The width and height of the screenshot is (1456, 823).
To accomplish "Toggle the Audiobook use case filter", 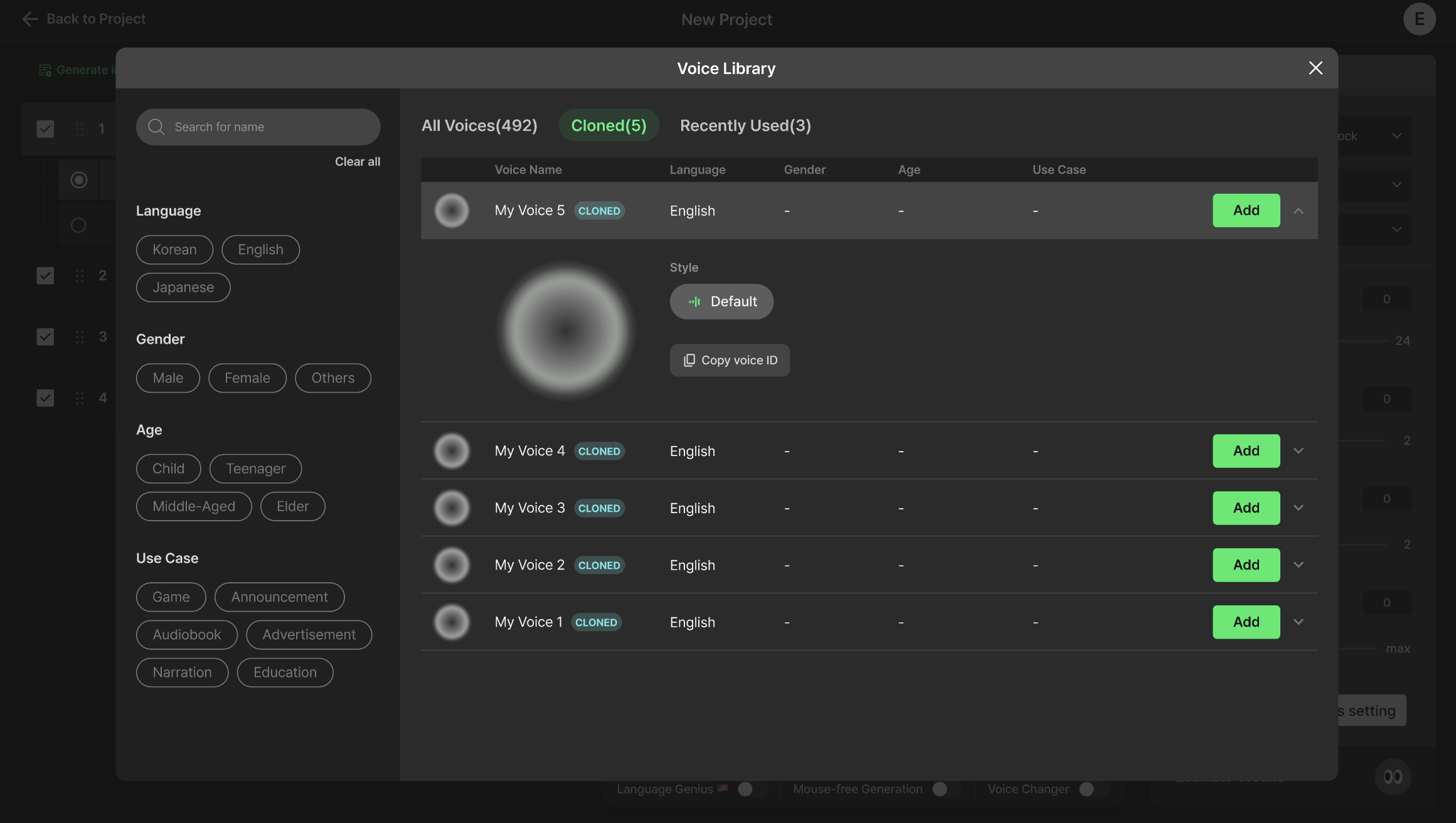I will 186,634.
